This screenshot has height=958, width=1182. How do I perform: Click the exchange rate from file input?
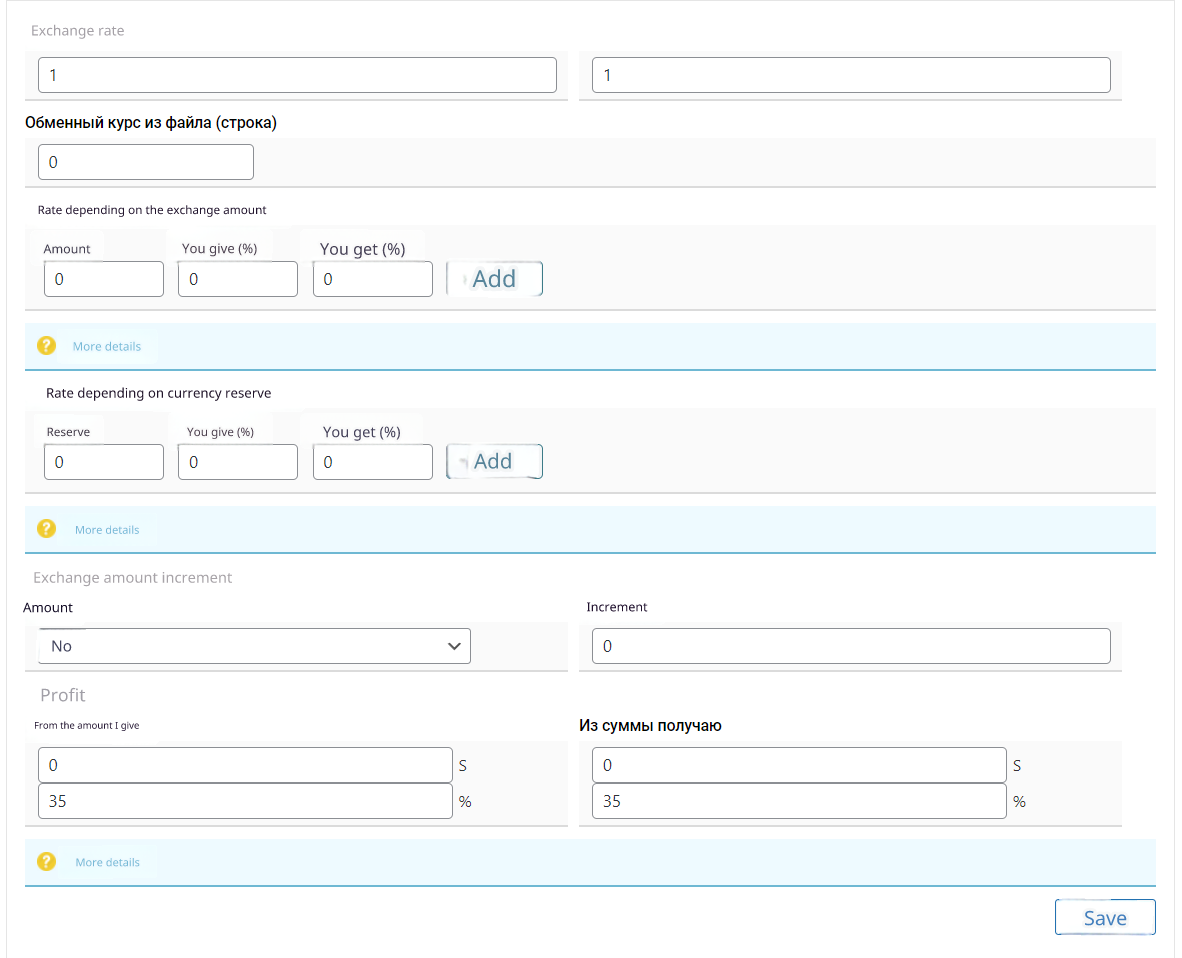(146, 162)
